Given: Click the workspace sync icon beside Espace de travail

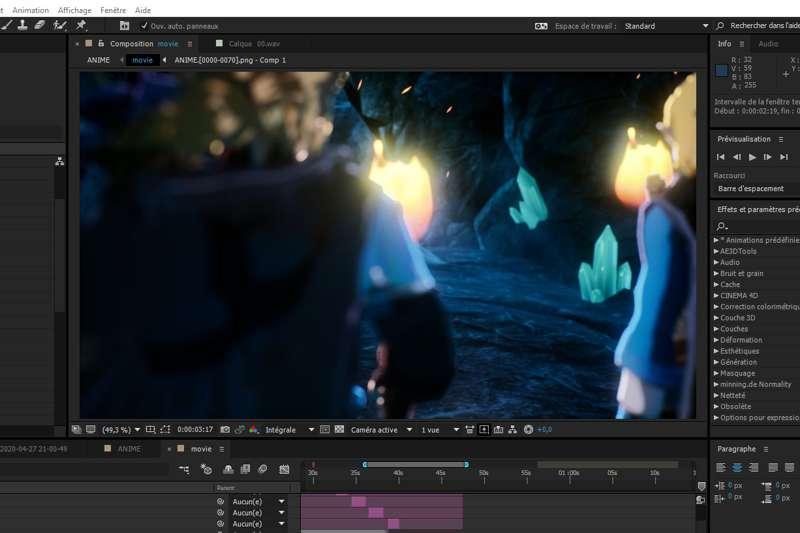Looking at the screenshot, I should click(x=541, y=26).
